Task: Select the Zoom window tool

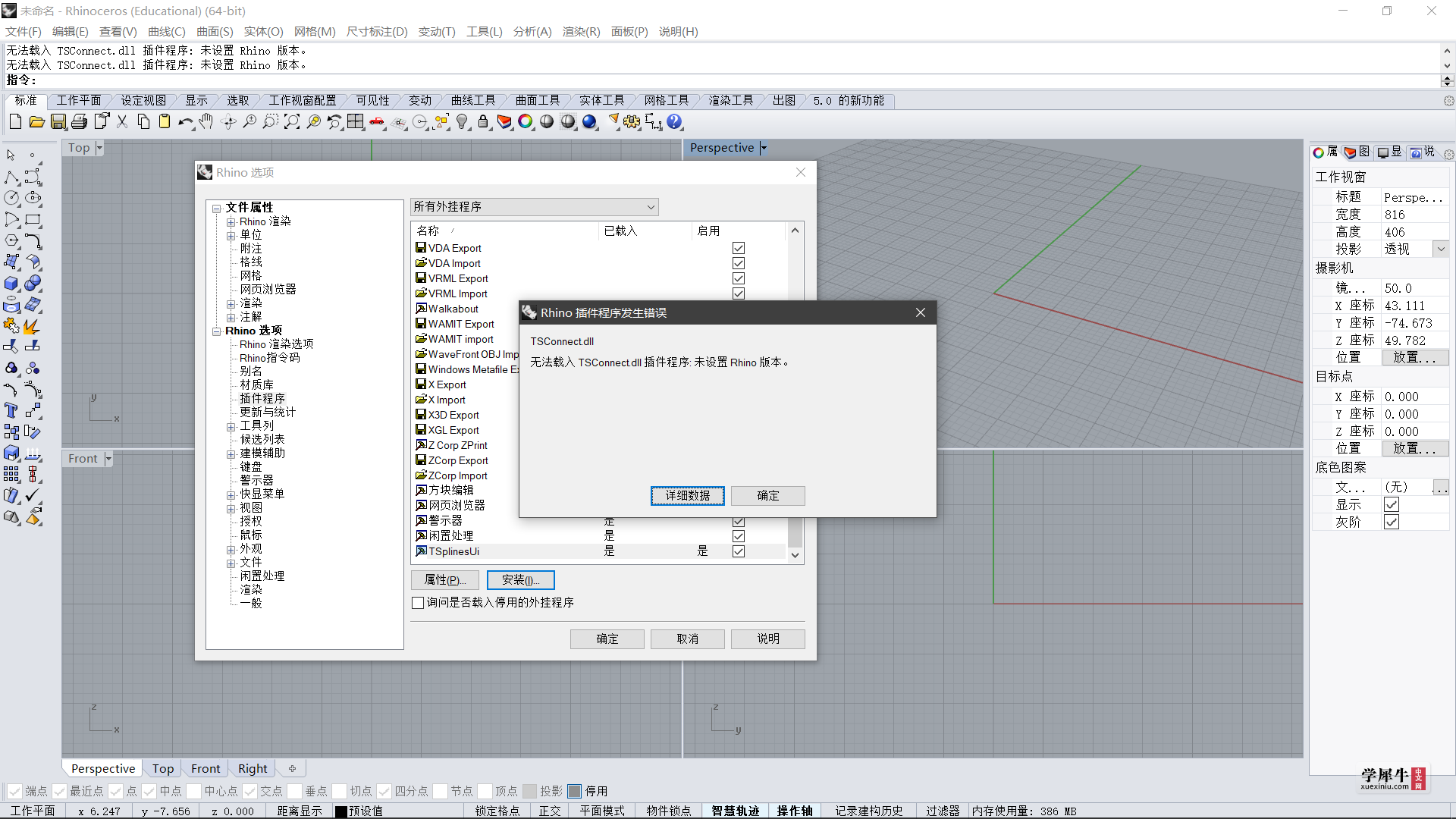Action: [x=271, y=121]
